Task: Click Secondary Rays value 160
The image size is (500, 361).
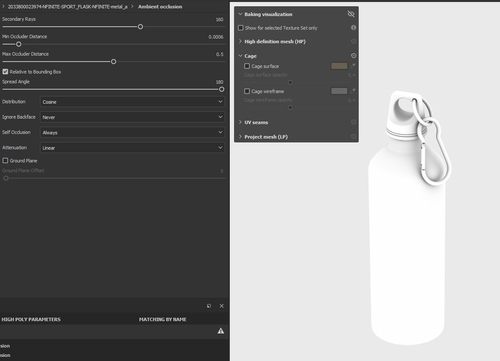Action: click(x=219, y=19)
